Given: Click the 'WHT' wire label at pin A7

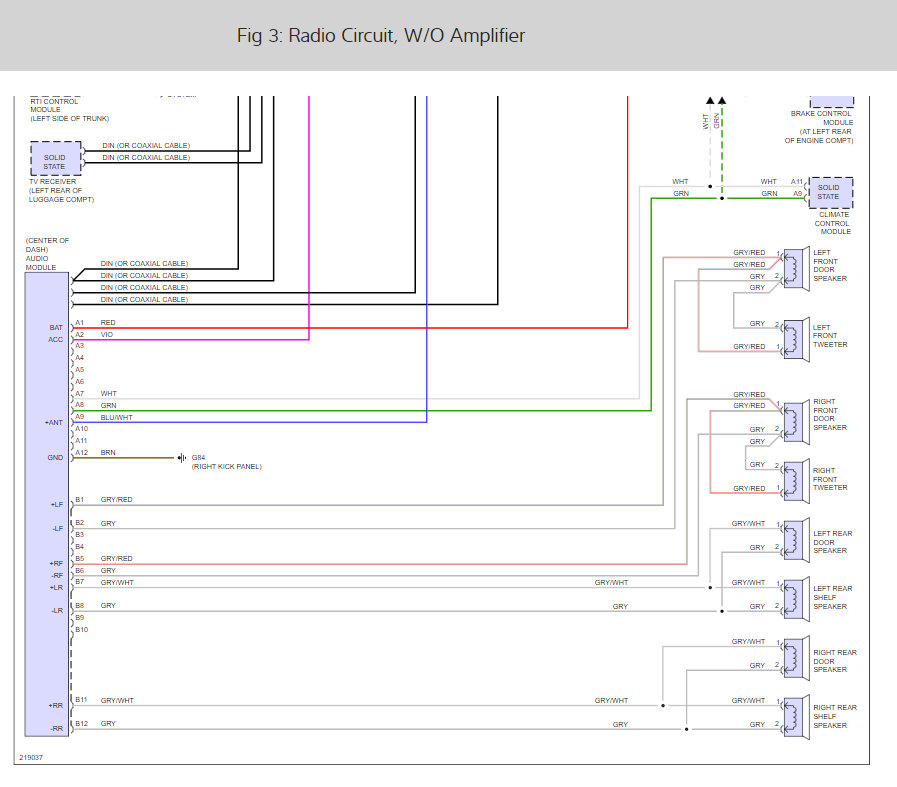Looking at the screenshot, I should tap(109, 394).
